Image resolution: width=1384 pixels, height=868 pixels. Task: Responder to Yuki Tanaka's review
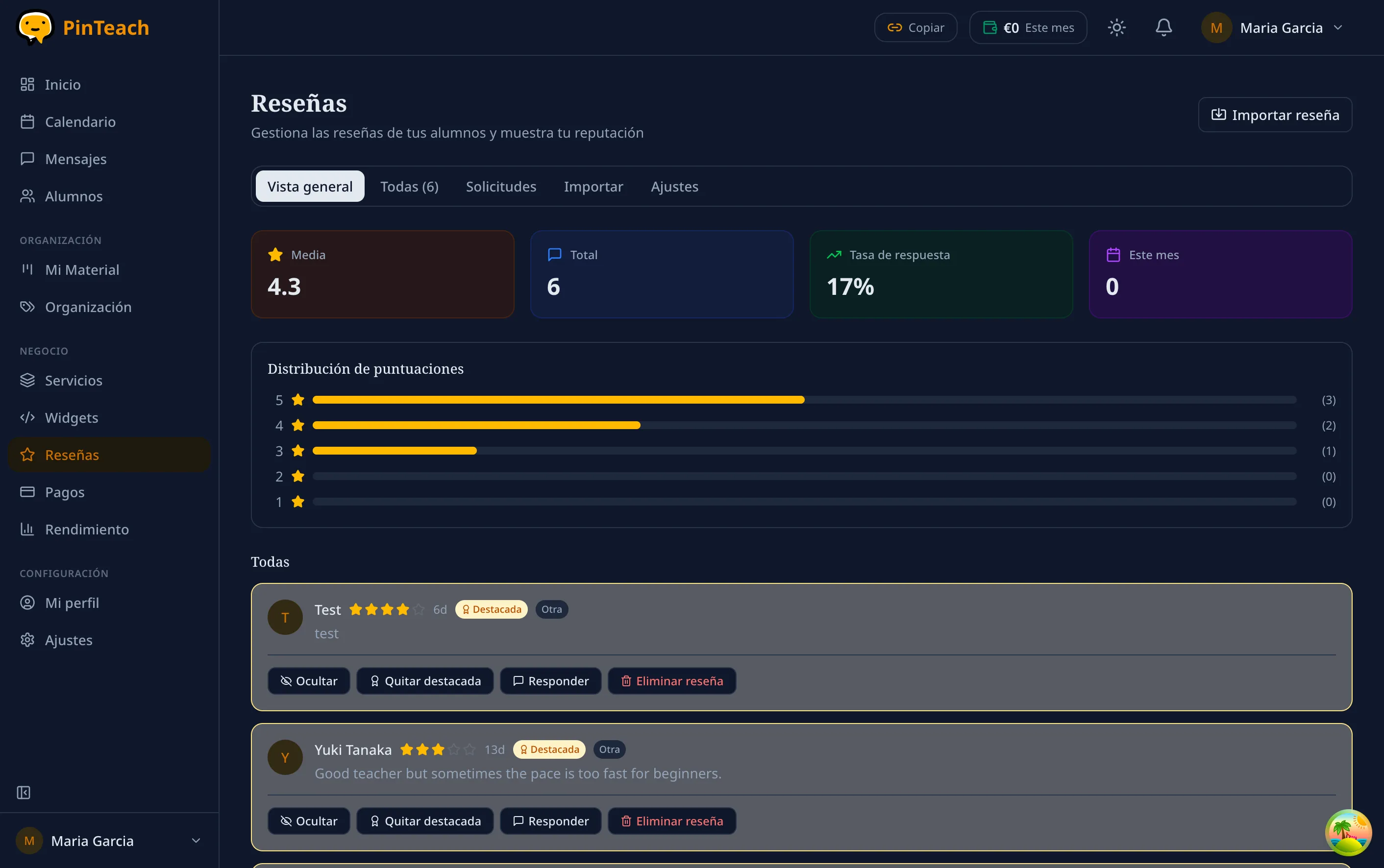click(x=549, y=821)
